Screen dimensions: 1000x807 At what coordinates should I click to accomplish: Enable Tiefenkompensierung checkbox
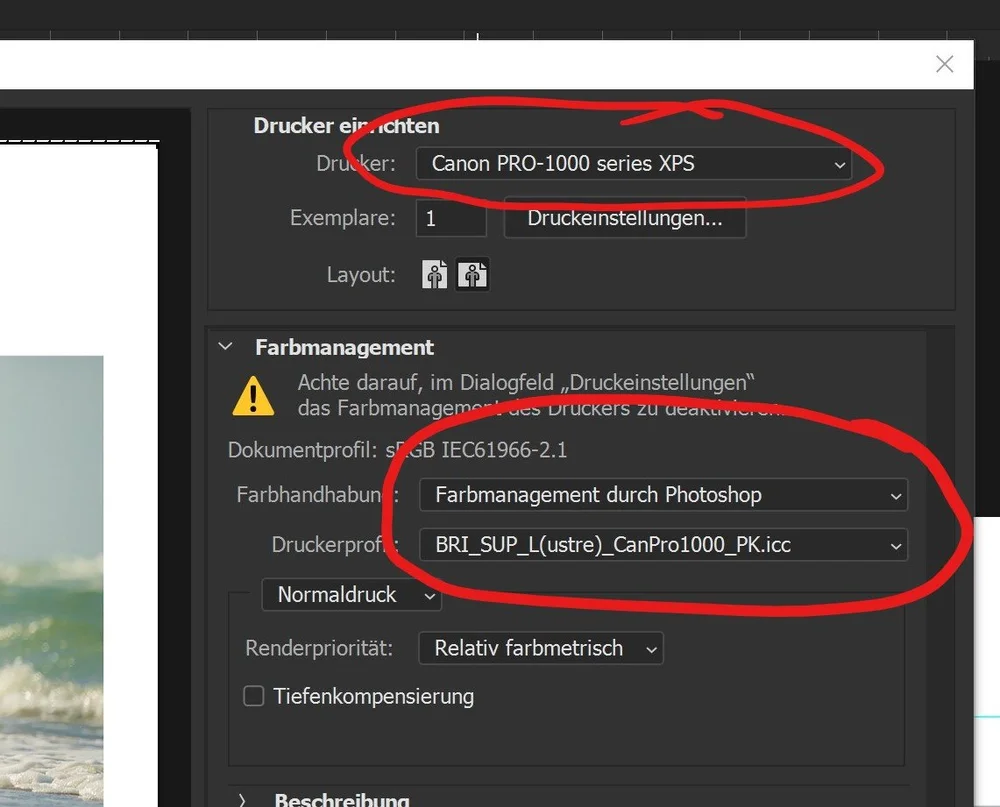point(253,696)
